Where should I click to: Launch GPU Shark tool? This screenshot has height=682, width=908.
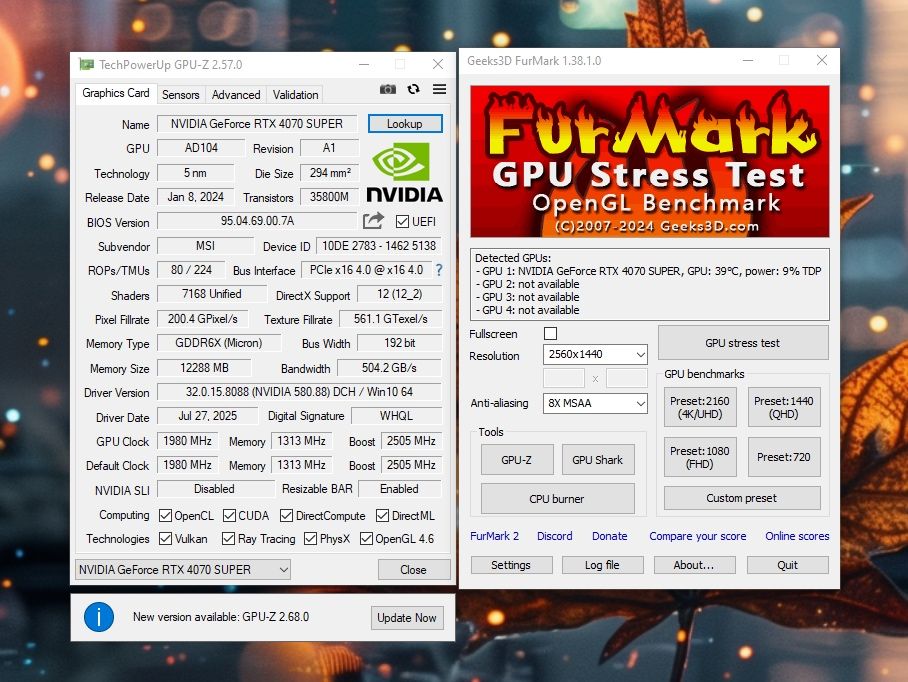point(598,460)
